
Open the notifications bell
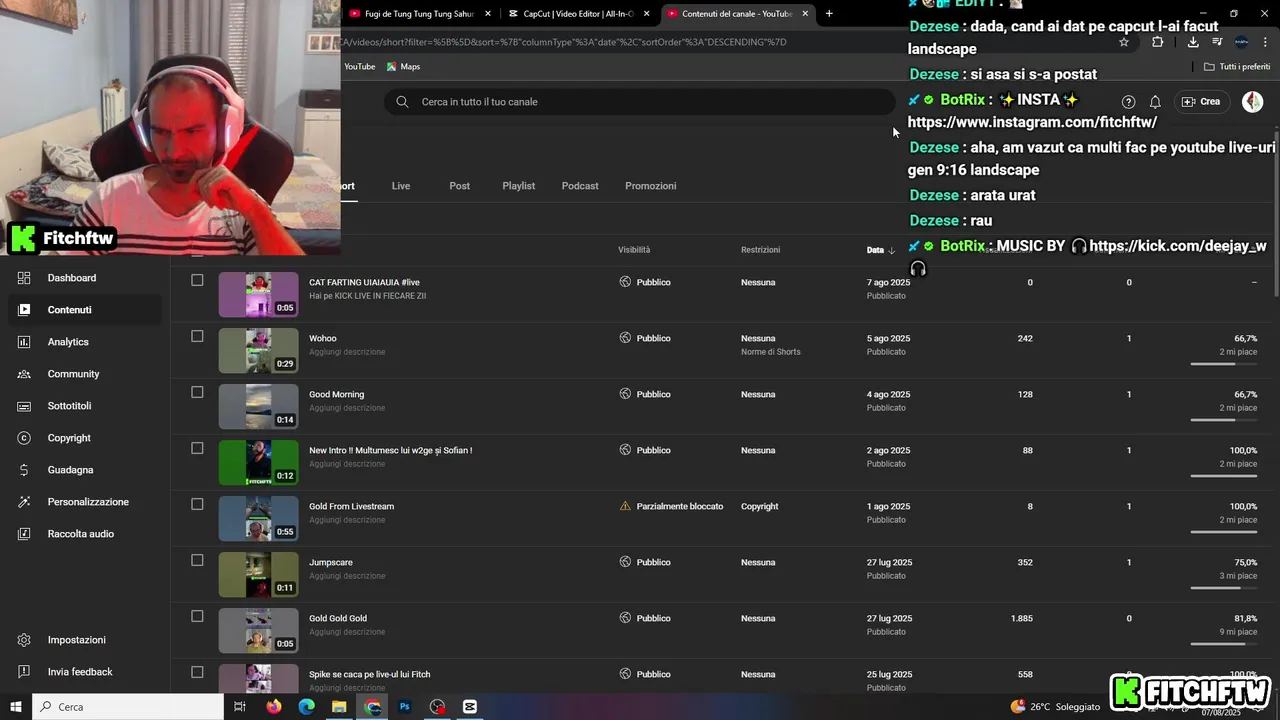tap(1155, 102)
